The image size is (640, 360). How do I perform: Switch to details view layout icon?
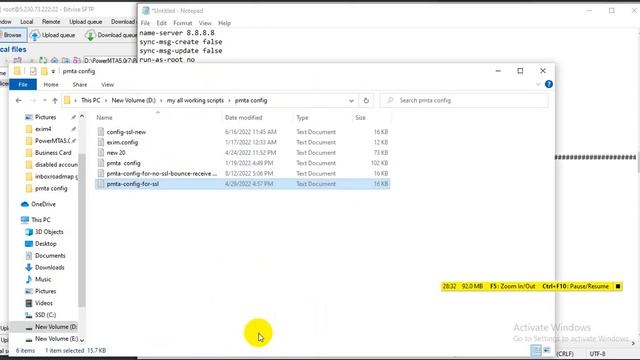coord(536,350)
